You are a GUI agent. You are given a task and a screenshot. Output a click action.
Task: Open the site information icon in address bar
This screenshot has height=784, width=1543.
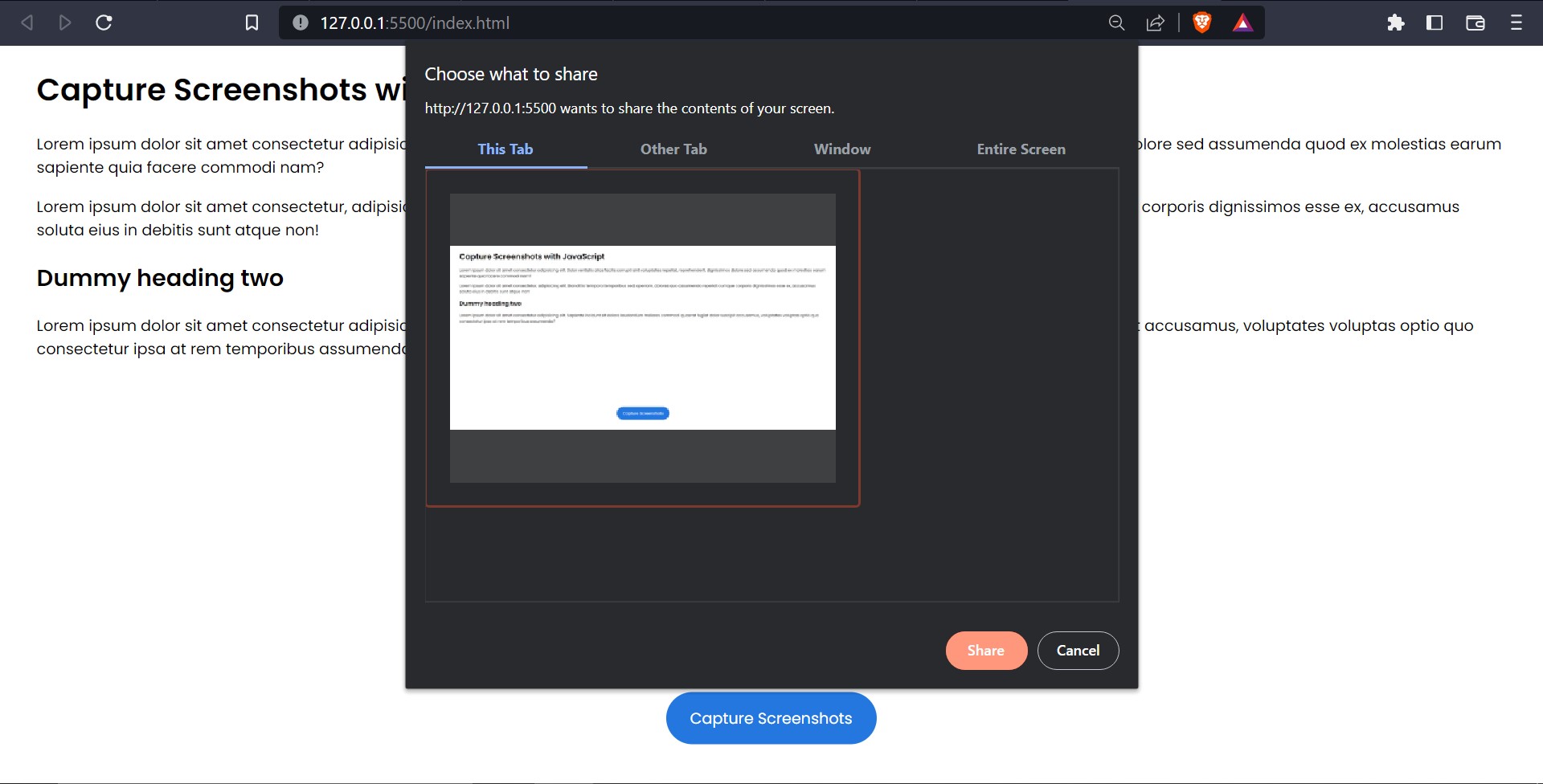[x=298, y=22]
